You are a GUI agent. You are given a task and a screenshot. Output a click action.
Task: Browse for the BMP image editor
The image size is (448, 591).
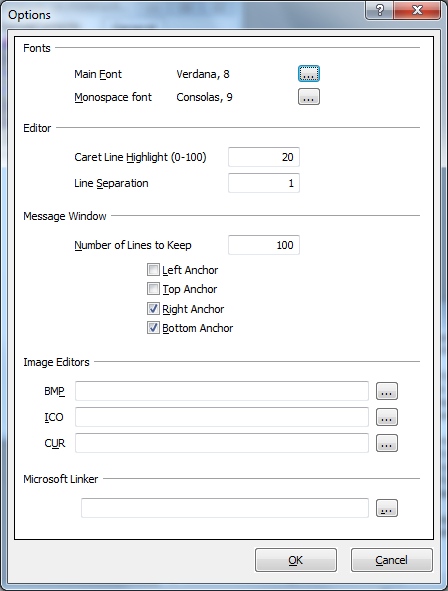click(387, 391)
